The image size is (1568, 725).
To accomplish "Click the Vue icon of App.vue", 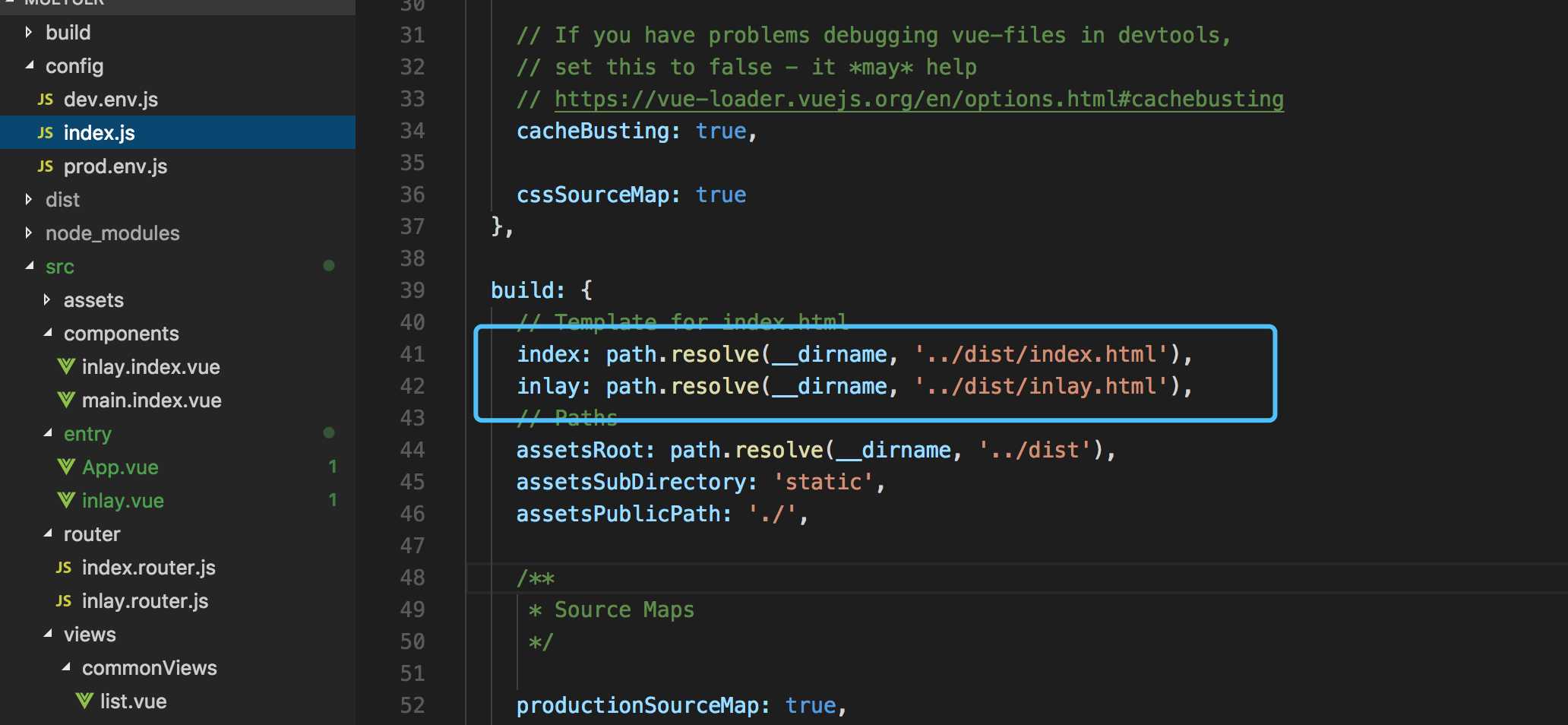I will (66, 467).
